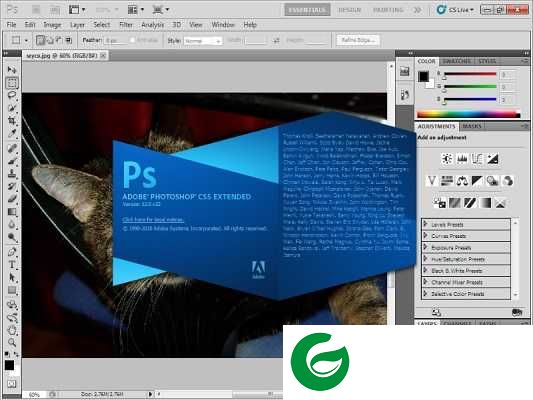This screenshot has width=533, height=400.
Task: Open the Analysis menu
Action: [x=153, y=25]
